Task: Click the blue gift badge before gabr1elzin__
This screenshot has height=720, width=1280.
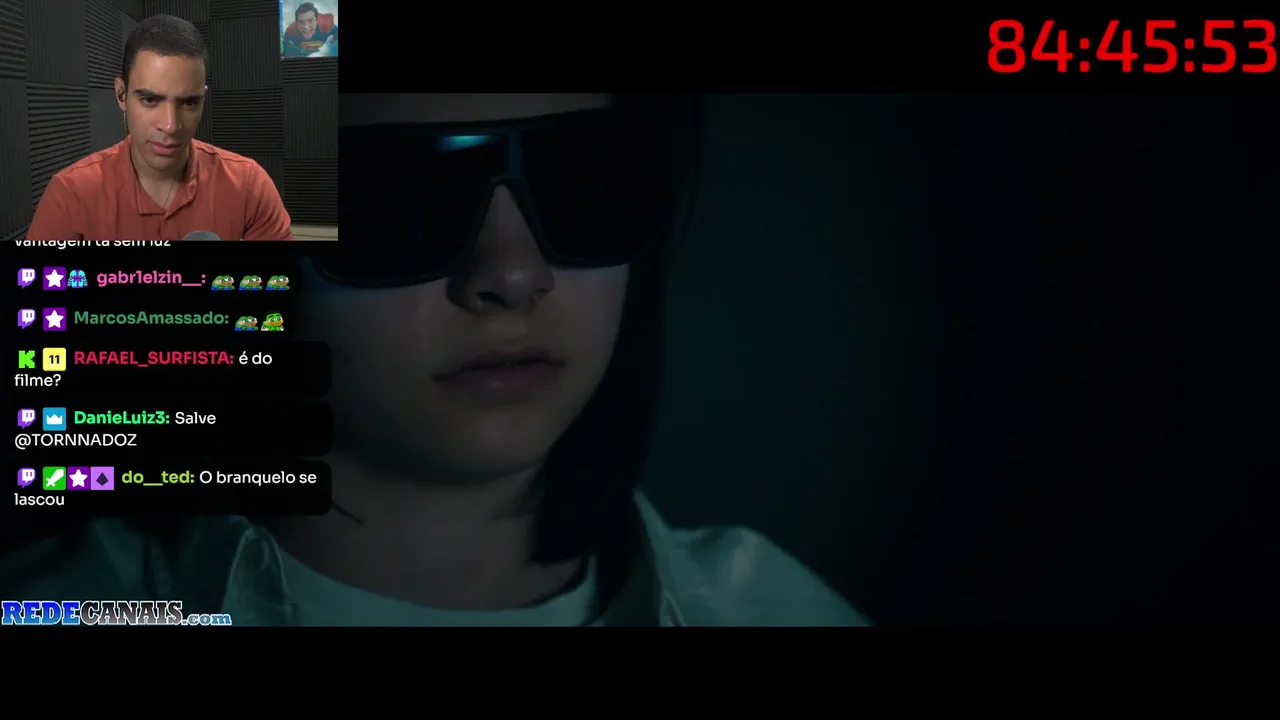Action: (78, 278)
